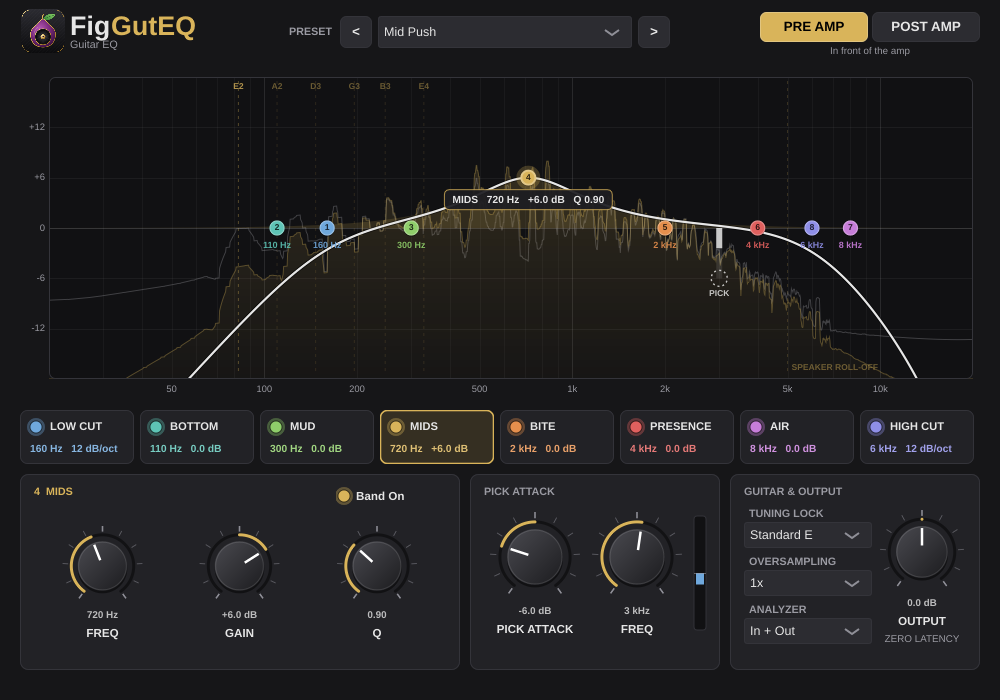The image size is (1000, 700).
Task: Click the MIDS FREQ knob
Action: pyautogui.click(x=102, y=565)
